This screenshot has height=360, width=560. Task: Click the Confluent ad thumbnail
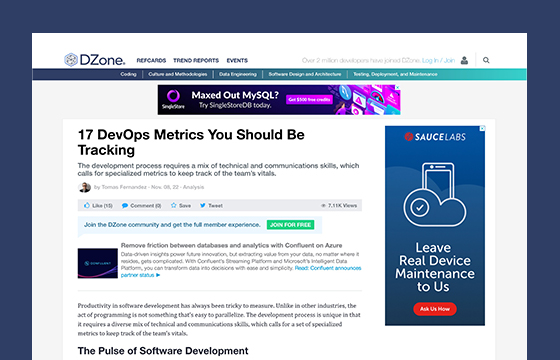(x=98, y=263)
